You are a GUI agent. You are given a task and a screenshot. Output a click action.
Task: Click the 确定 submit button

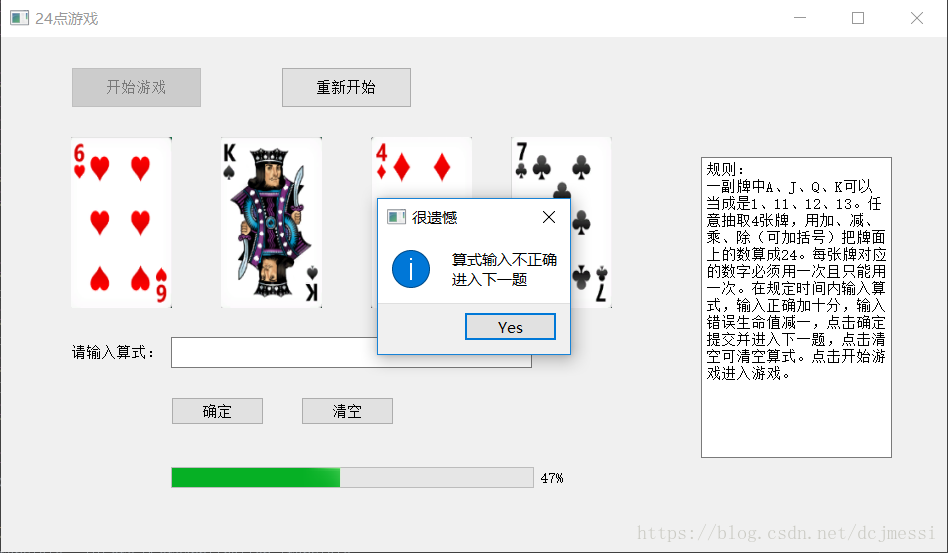coord(218,411)
